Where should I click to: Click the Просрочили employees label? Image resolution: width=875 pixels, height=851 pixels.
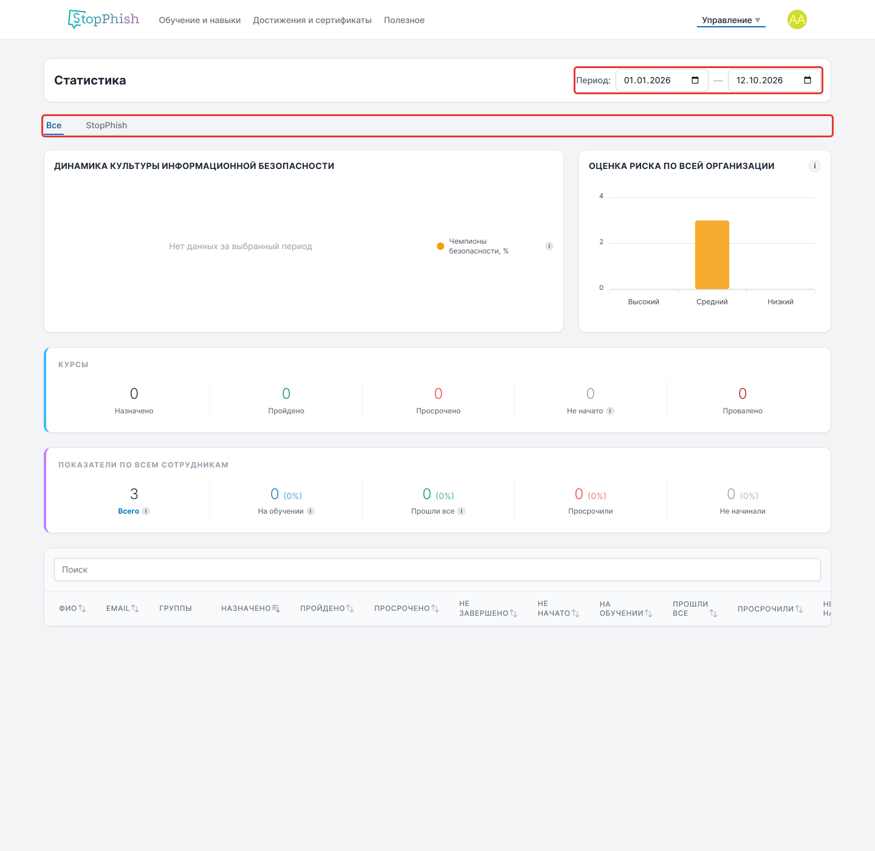tap(590, 511)
